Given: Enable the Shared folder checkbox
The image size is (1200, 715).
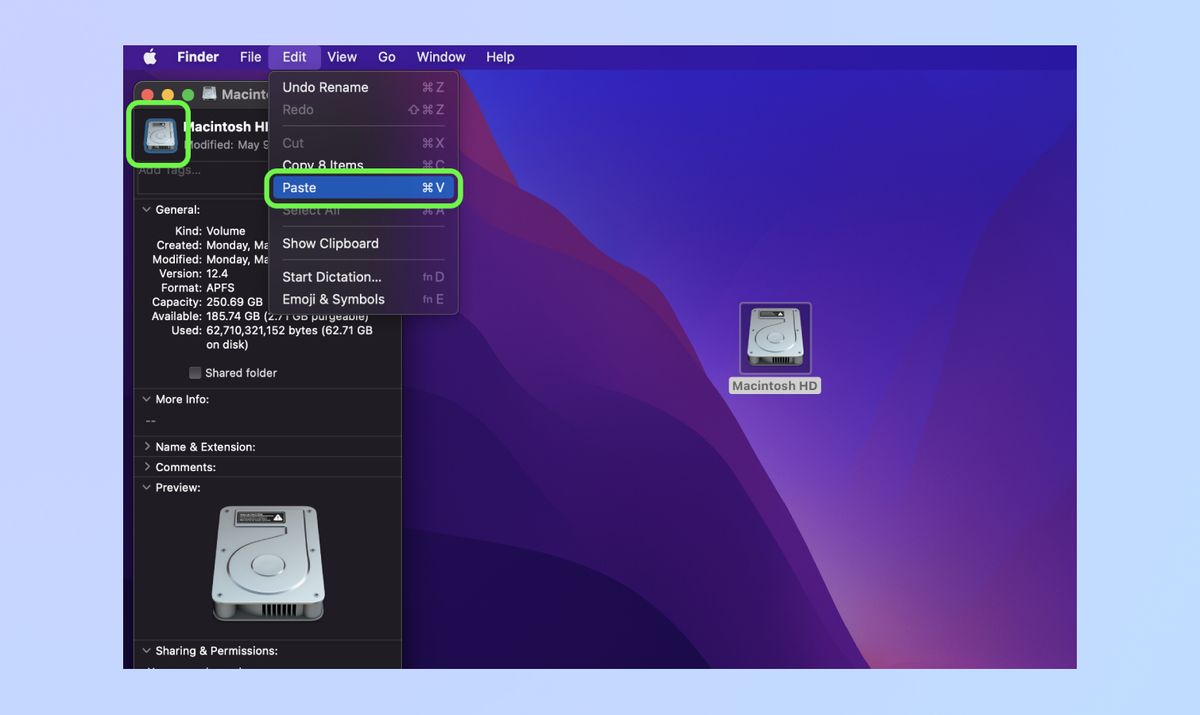Looking at the screenshot, I should point(195,372).
